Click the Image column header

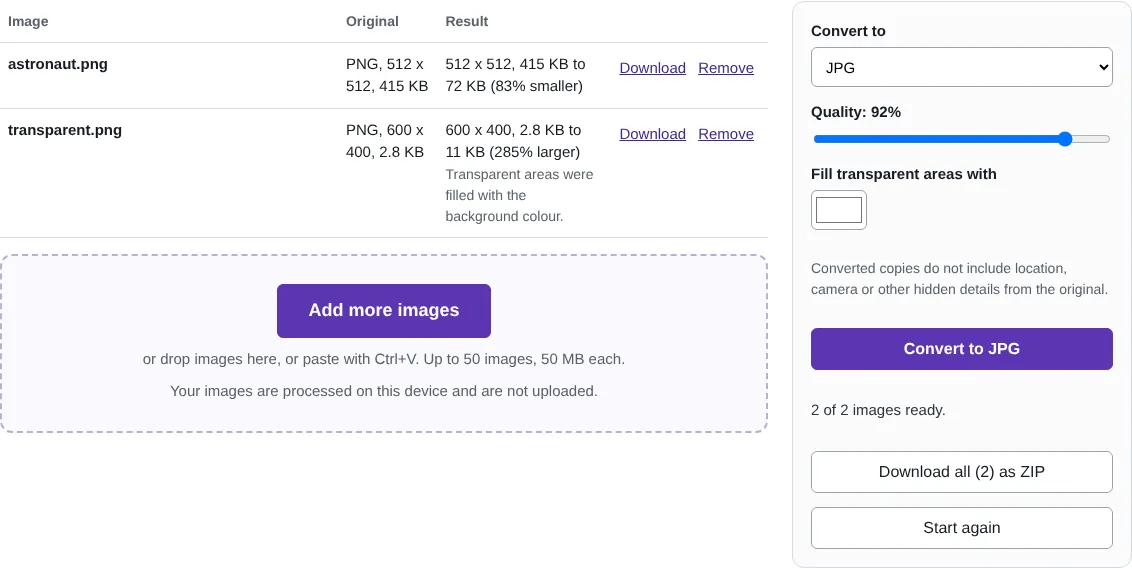tap(28, 22)
